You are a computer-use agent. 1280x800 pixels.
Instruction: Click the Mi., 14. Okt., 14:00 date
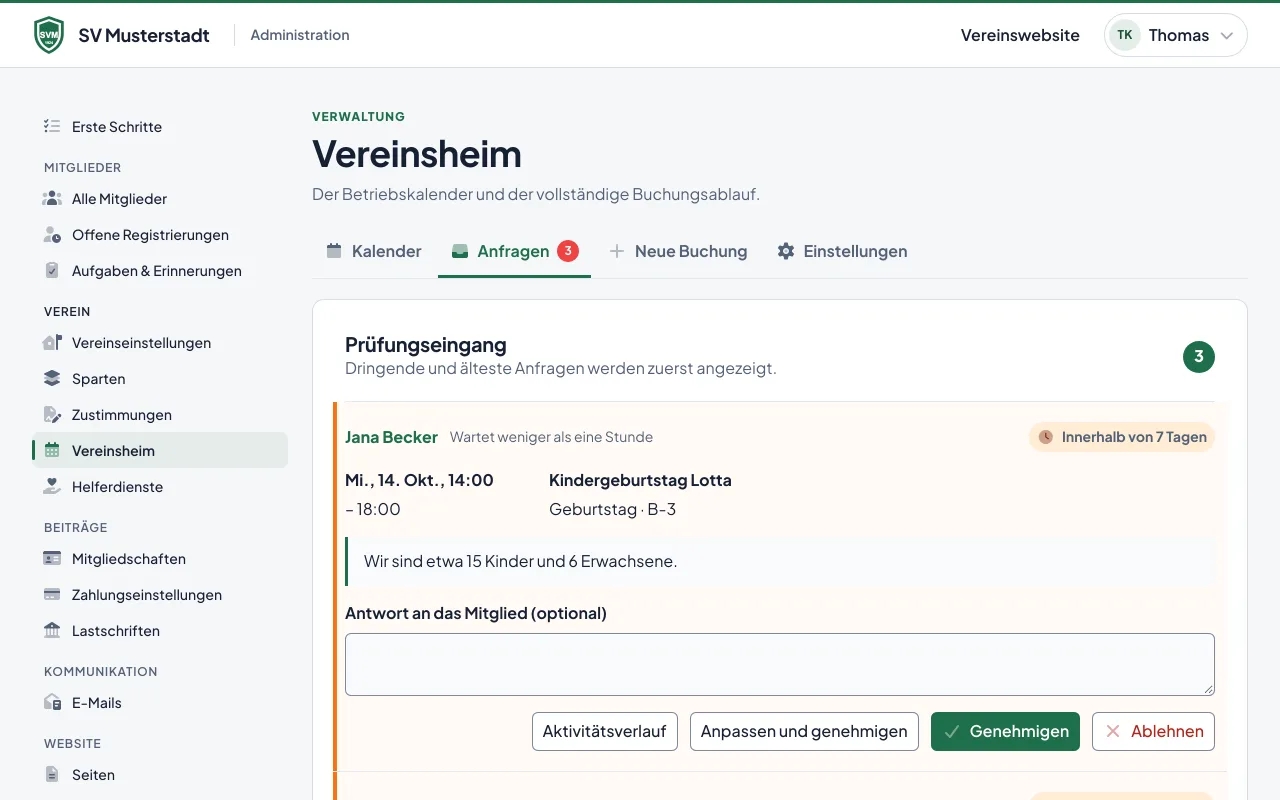419,480
